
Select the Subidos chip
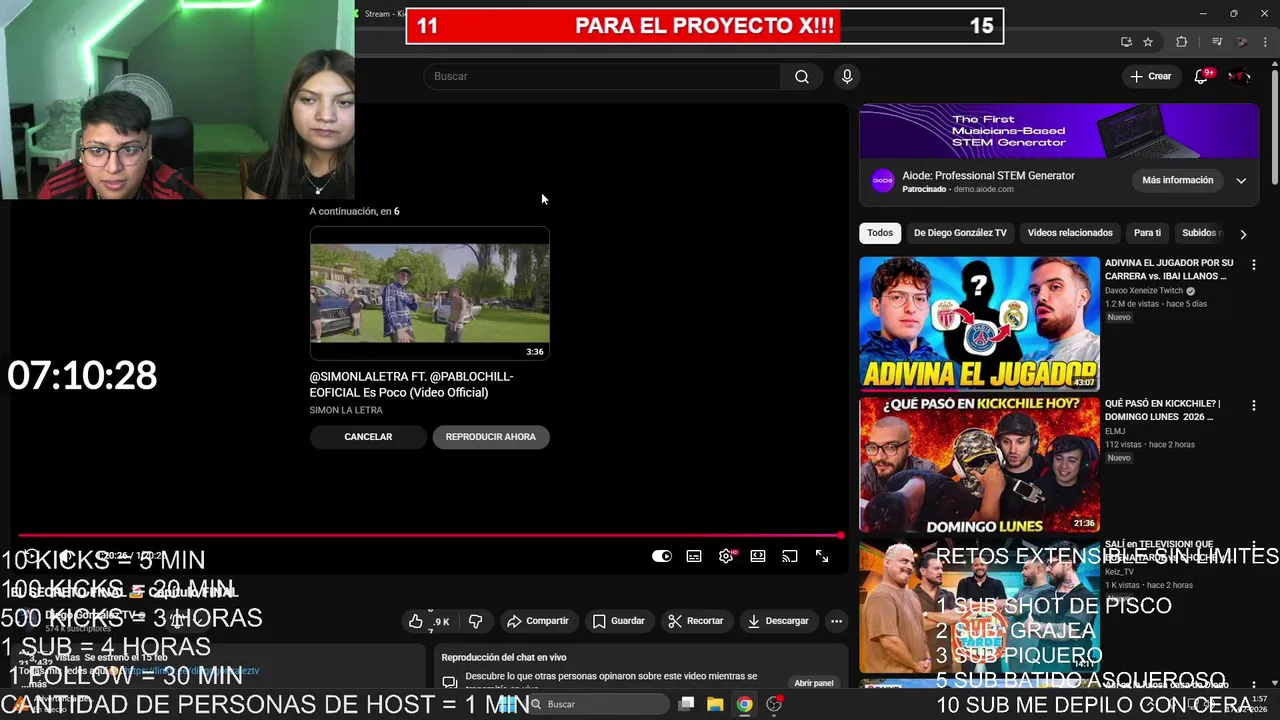[x=1199, y=233]
